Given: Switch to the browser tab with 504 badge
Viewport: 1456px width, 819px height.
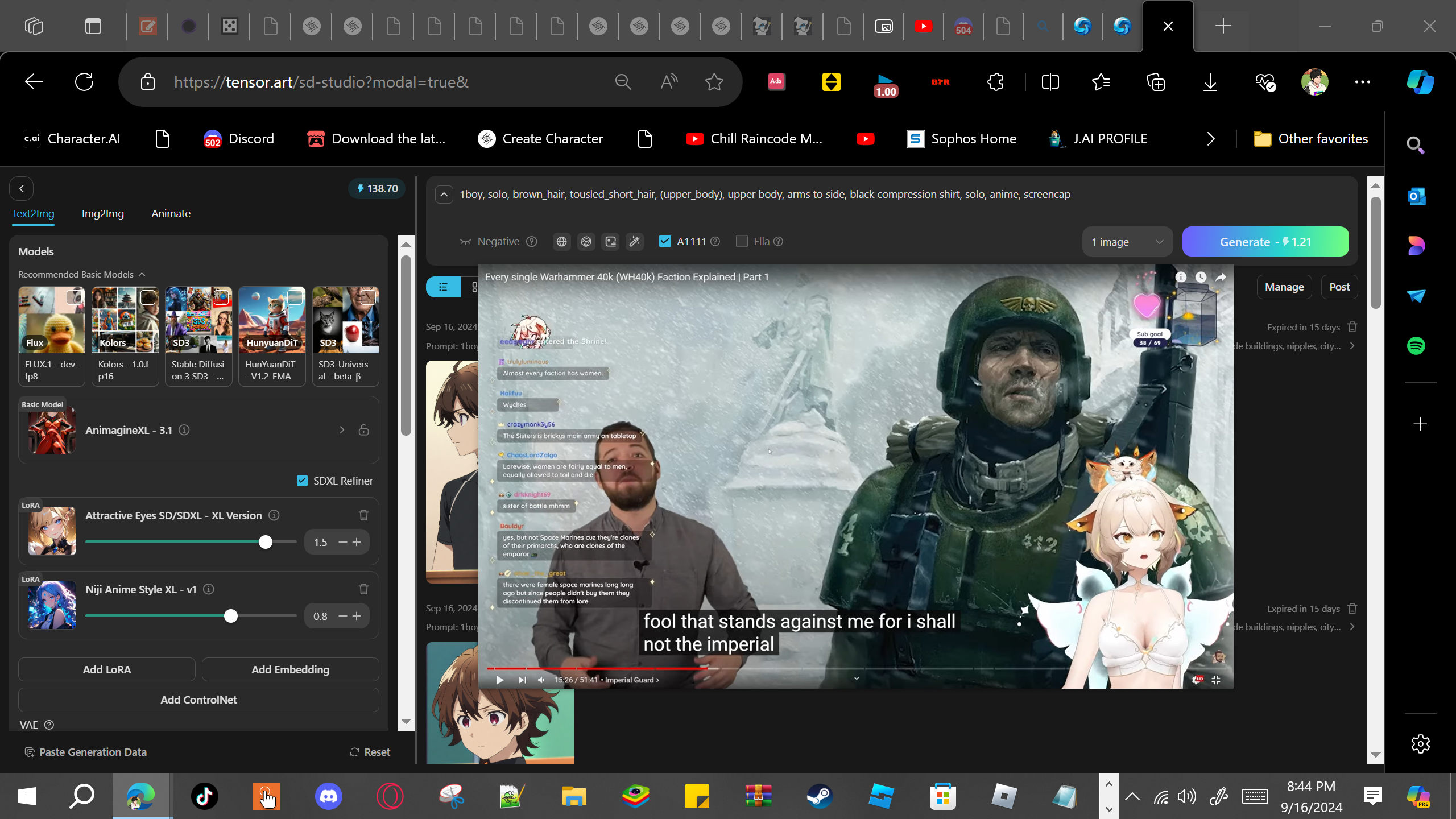Looking at the screenshot, I should pos(963,26).
